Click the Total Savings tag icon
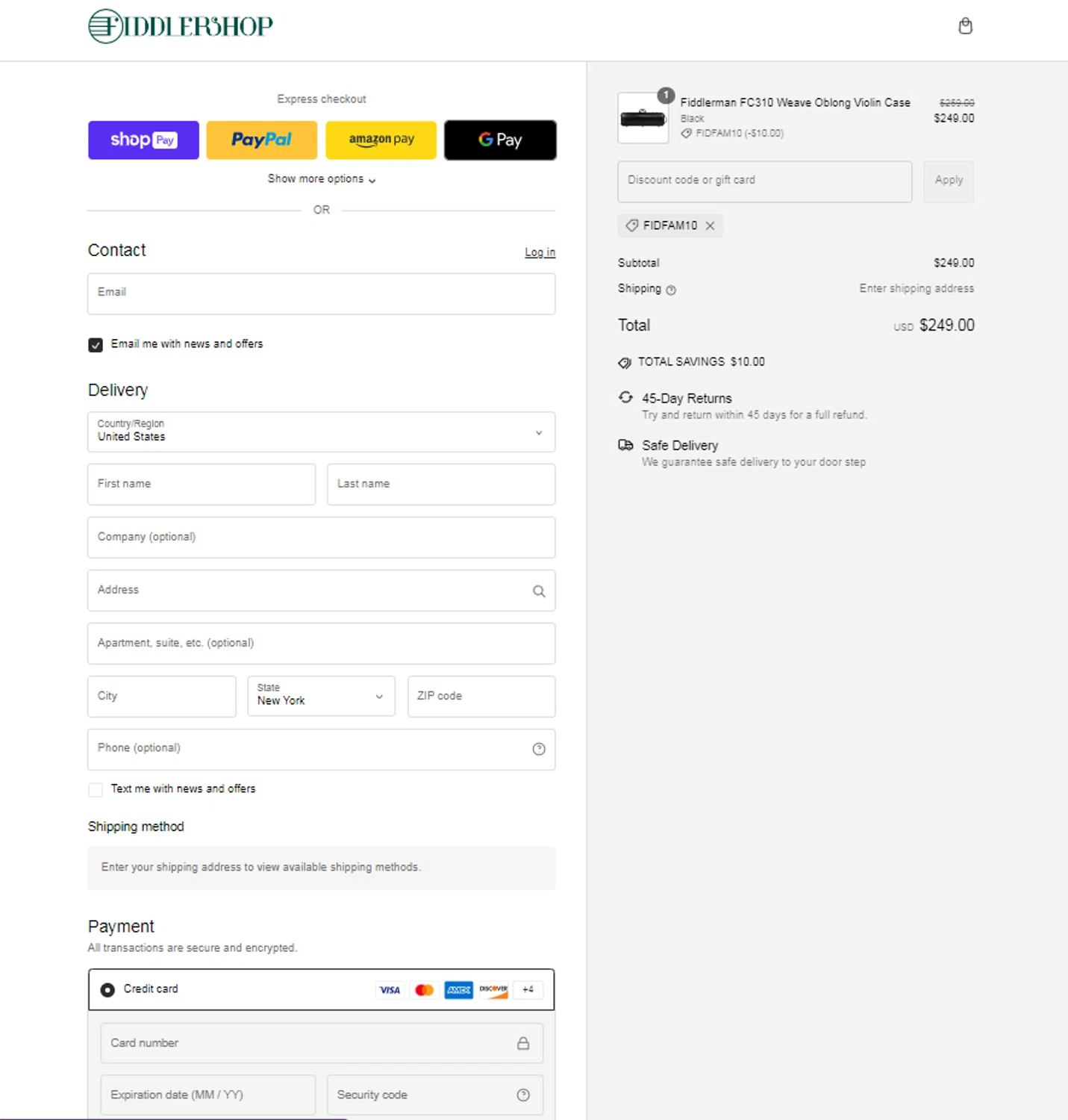This screenshot has height=1120, width=1068. (x=625, y=363)
